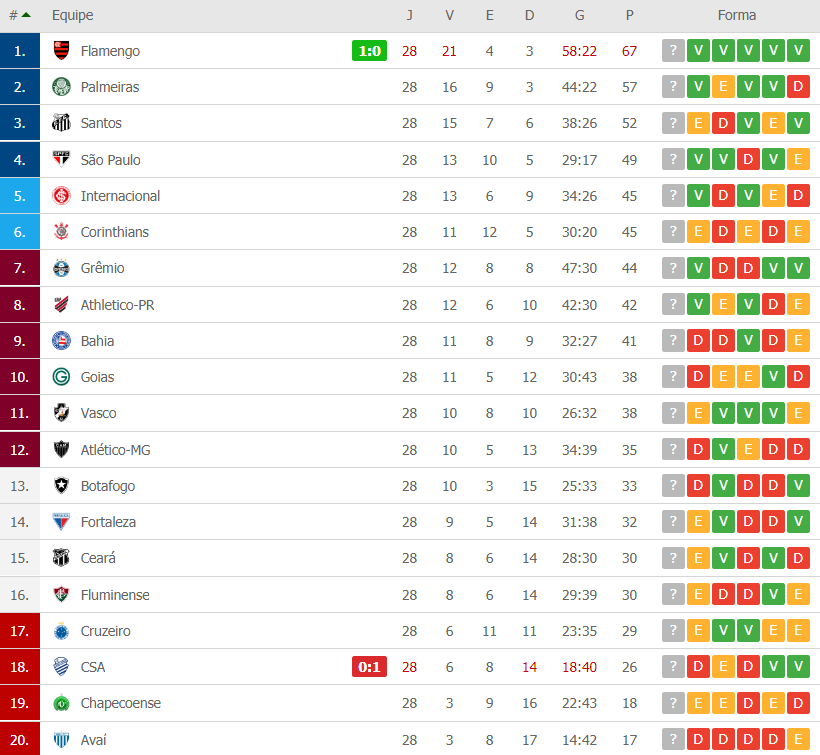820x755 pixels.
Task: Click the Equipe column header
Action: tap(73, 15)
